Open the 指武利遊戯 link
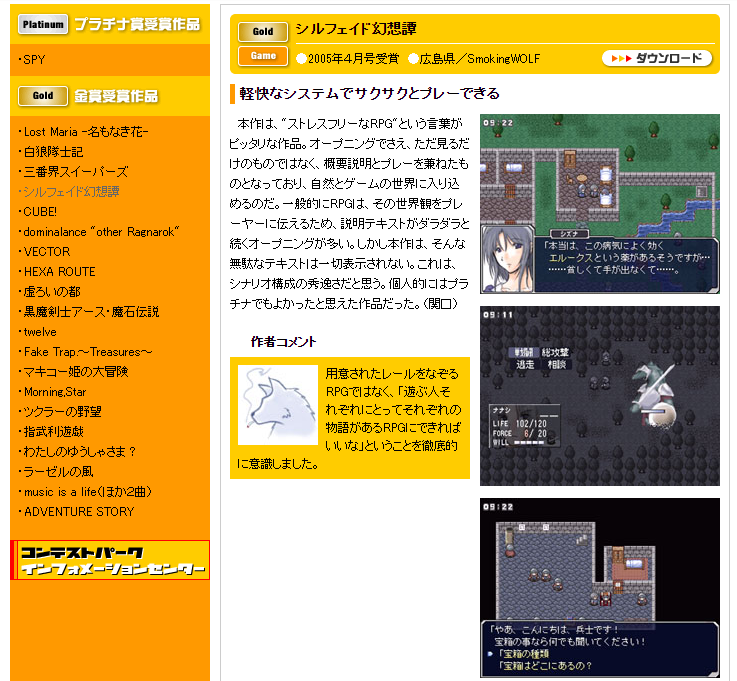The image size is (737, 681). click(x=54, y=431)
